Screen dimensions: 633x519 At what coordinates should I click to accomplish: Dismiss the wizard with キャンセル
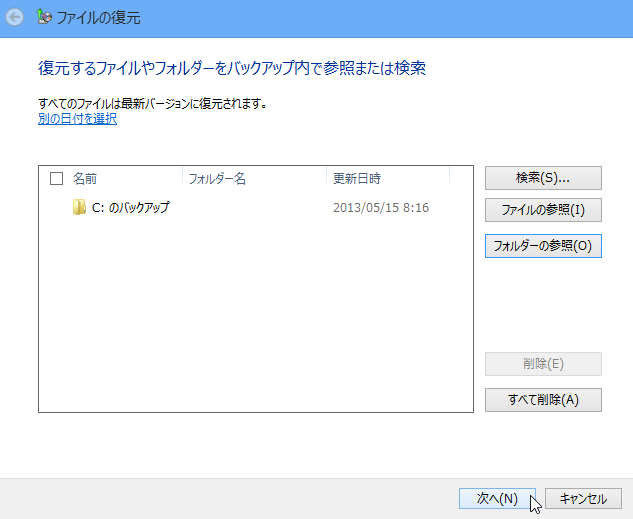583,498
